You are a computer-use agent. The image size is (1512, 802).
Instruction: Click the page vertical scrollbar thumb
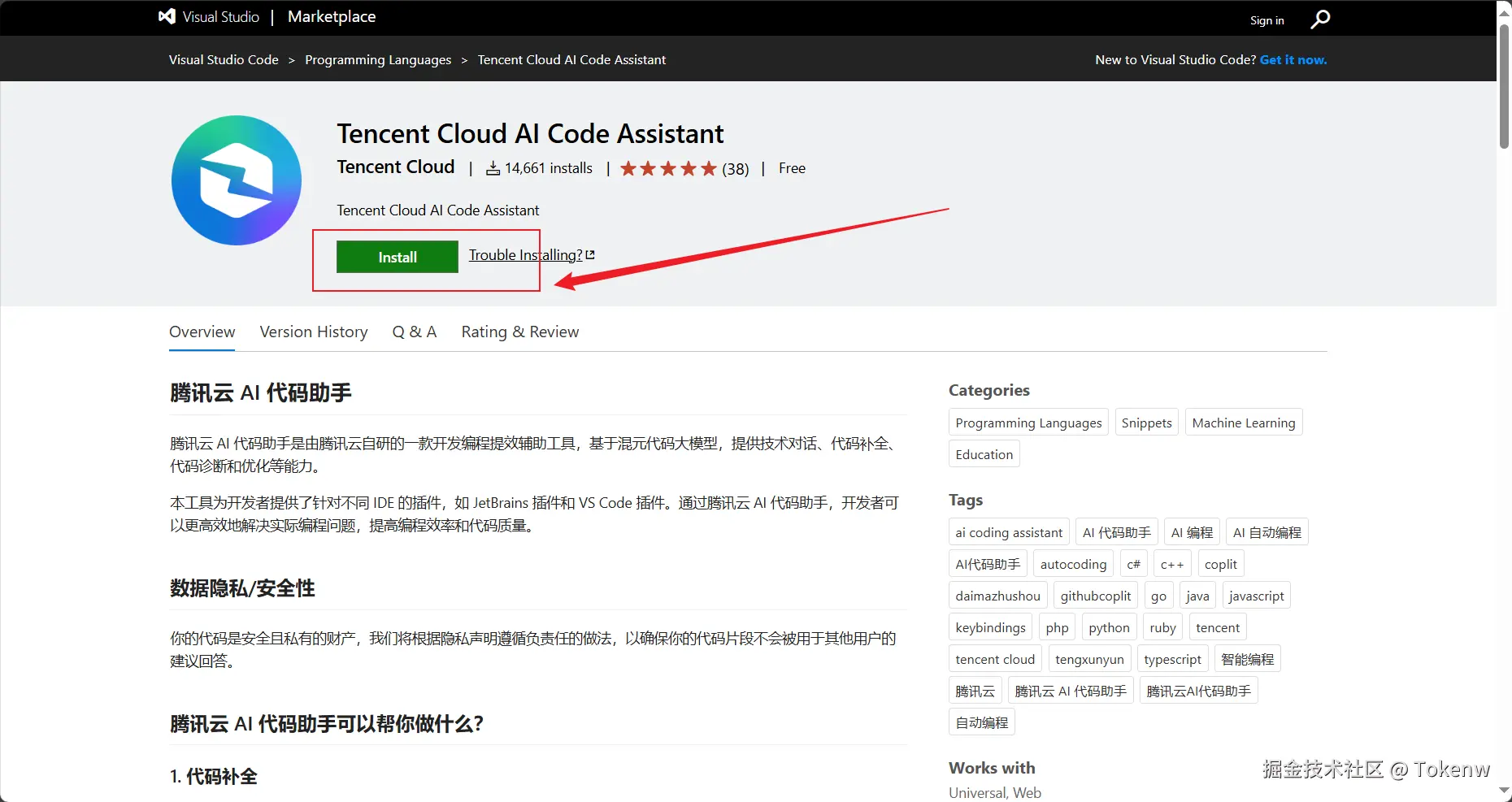1505,85
